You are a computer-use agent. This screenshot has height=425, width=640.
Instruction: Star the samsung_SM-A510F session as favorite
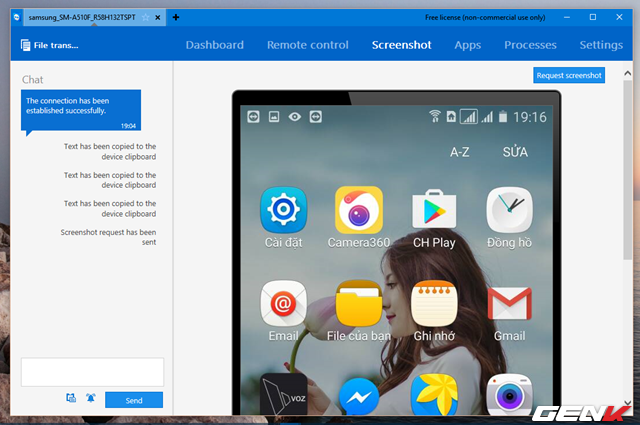pos(145,17)
